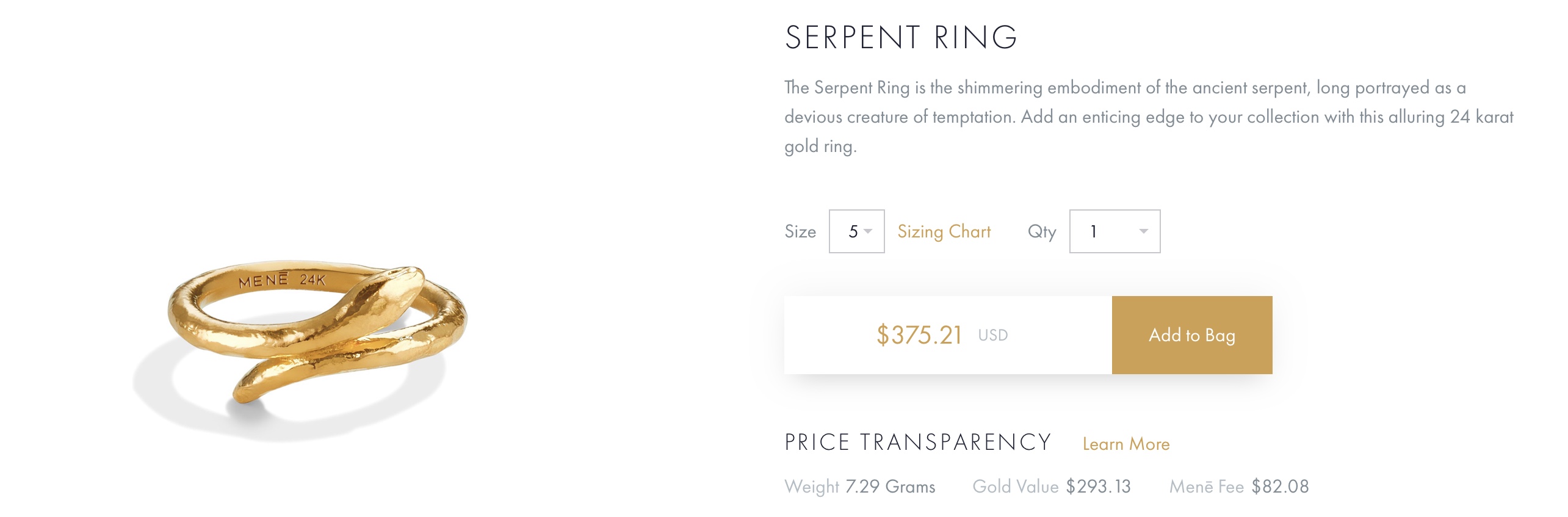
Task: Click the Price Transparency heading
Action: pos(917,443)
